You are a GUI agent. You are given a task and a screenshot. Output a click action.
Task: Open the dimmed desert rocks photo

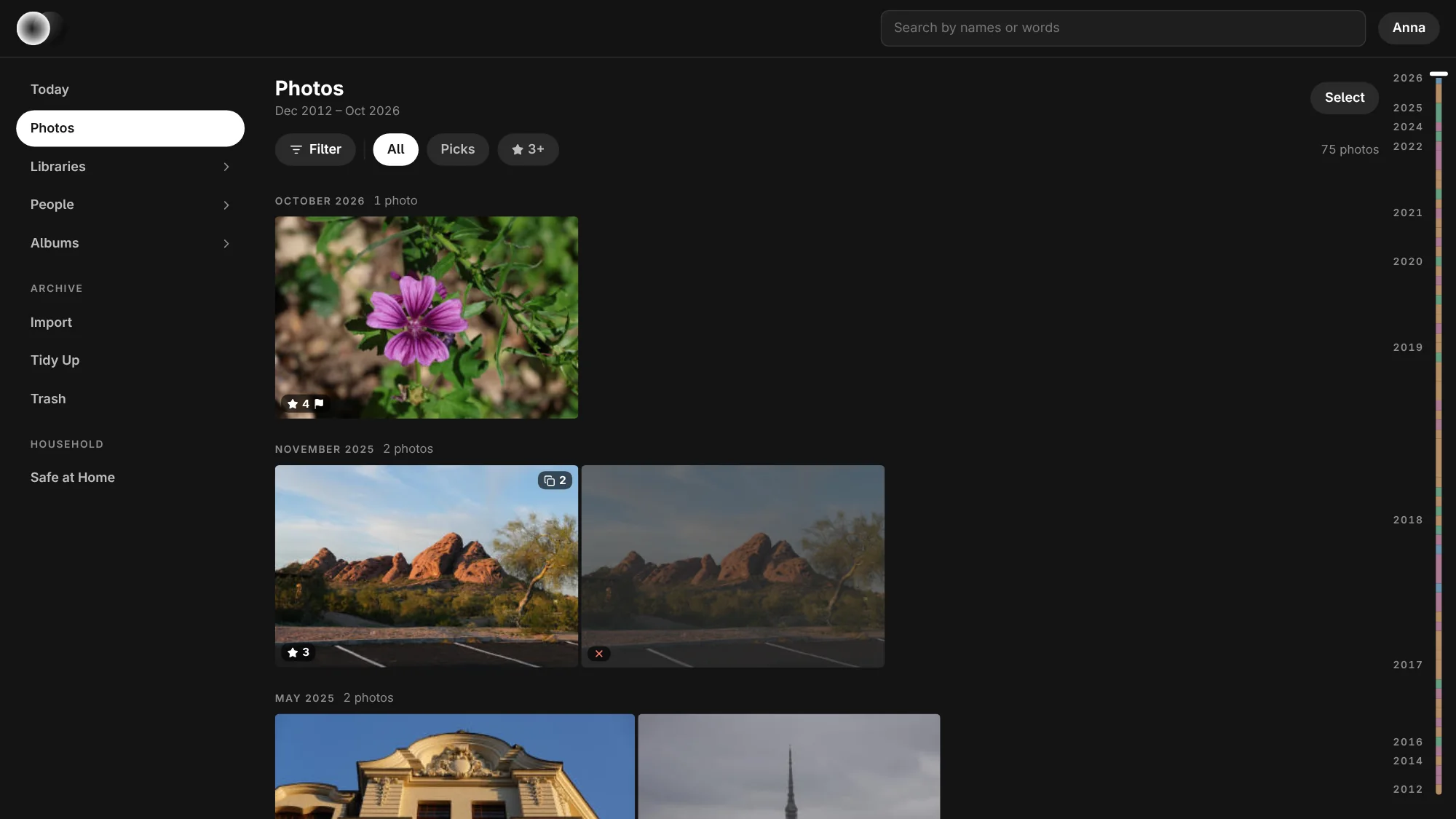[x=733, y=566]
